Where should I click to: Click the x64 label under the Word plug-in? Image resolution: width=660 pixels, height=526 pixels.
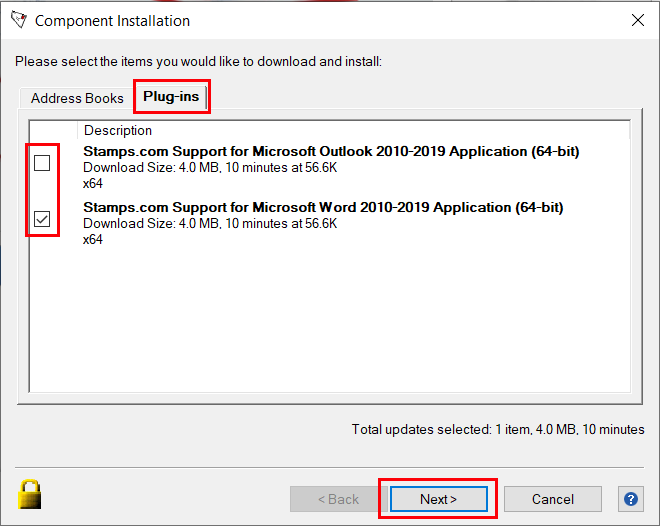pyautogui.click(x=93, y=239)
